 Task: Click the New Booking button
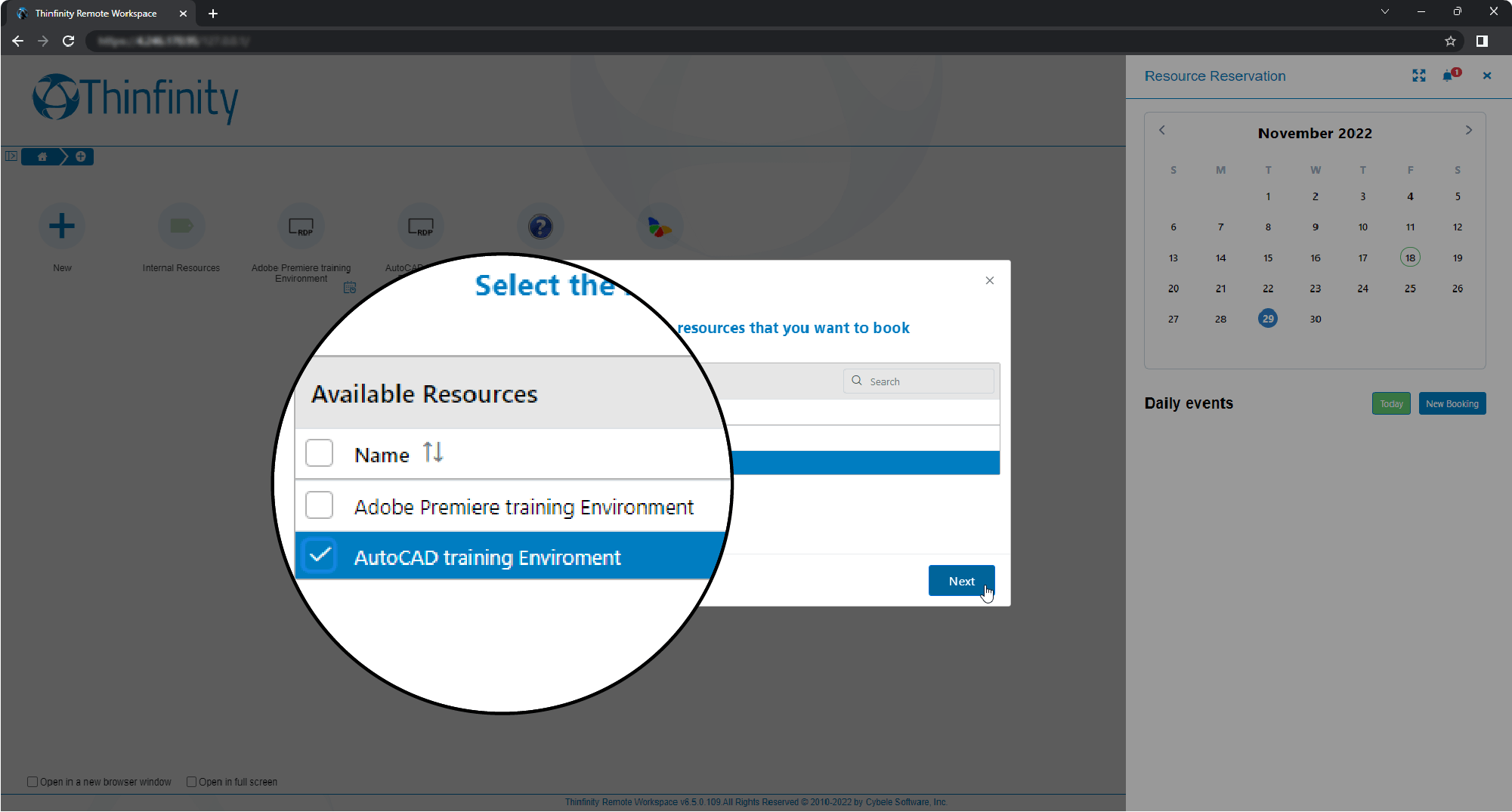[x=1452, y=403]
